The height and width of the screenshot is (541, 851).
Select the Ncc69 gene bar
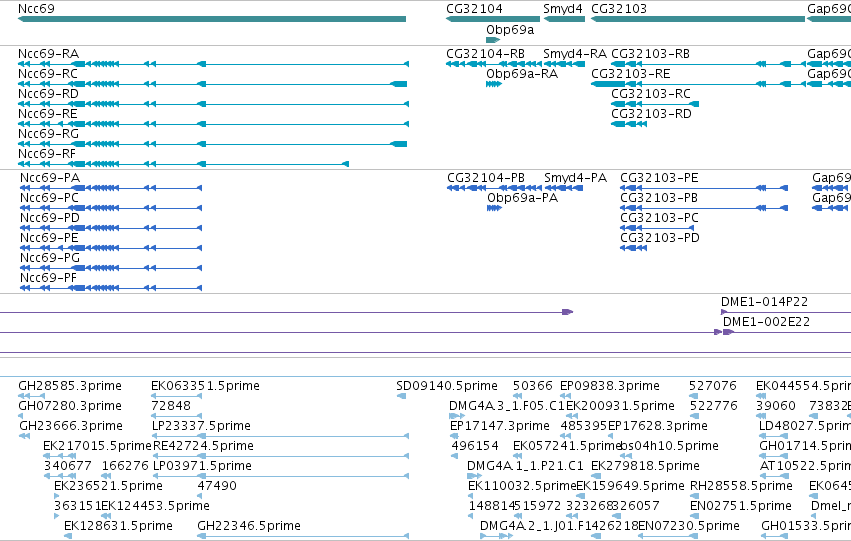tap(212, 19)
